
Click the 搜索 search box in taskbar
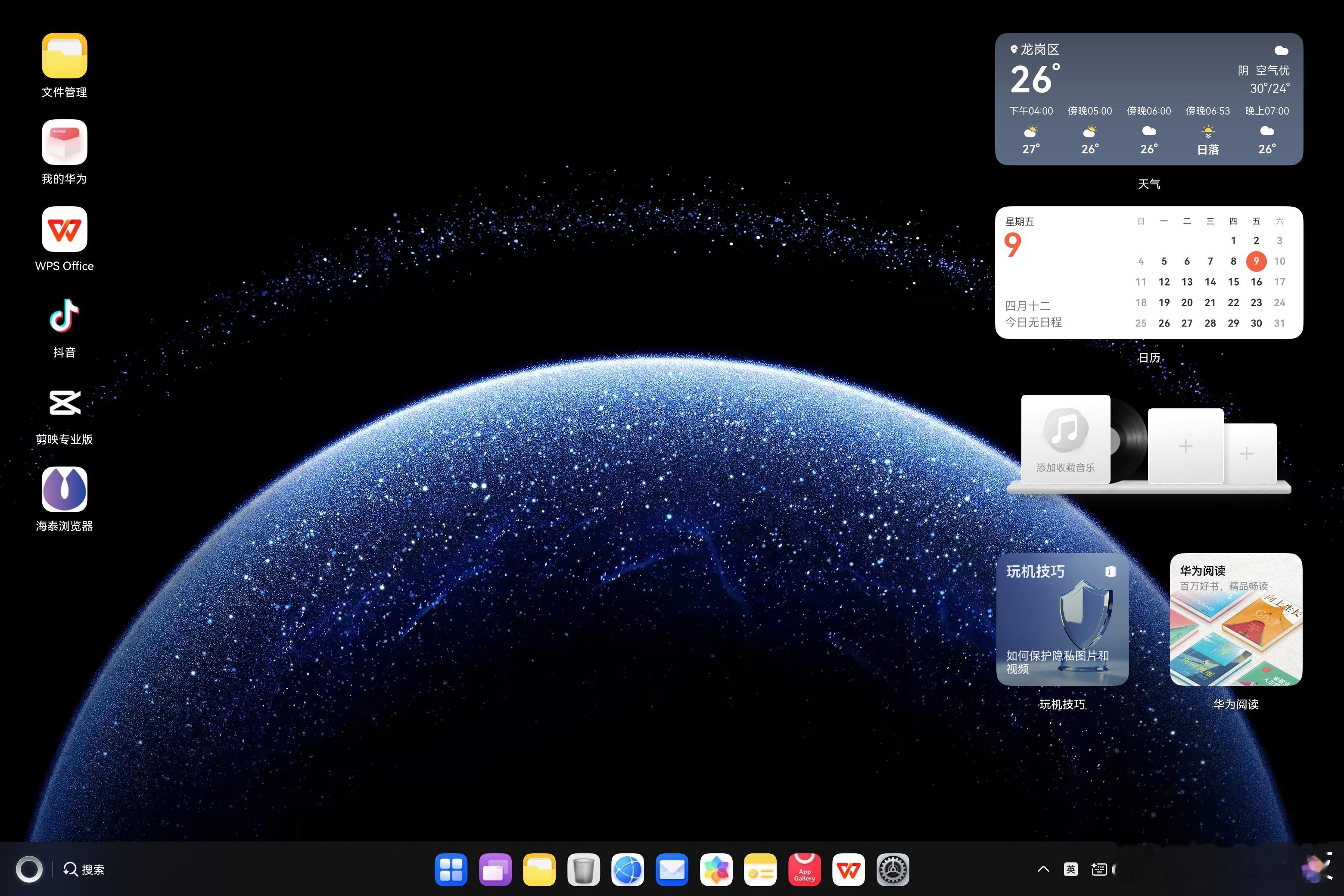click(84, 869)
